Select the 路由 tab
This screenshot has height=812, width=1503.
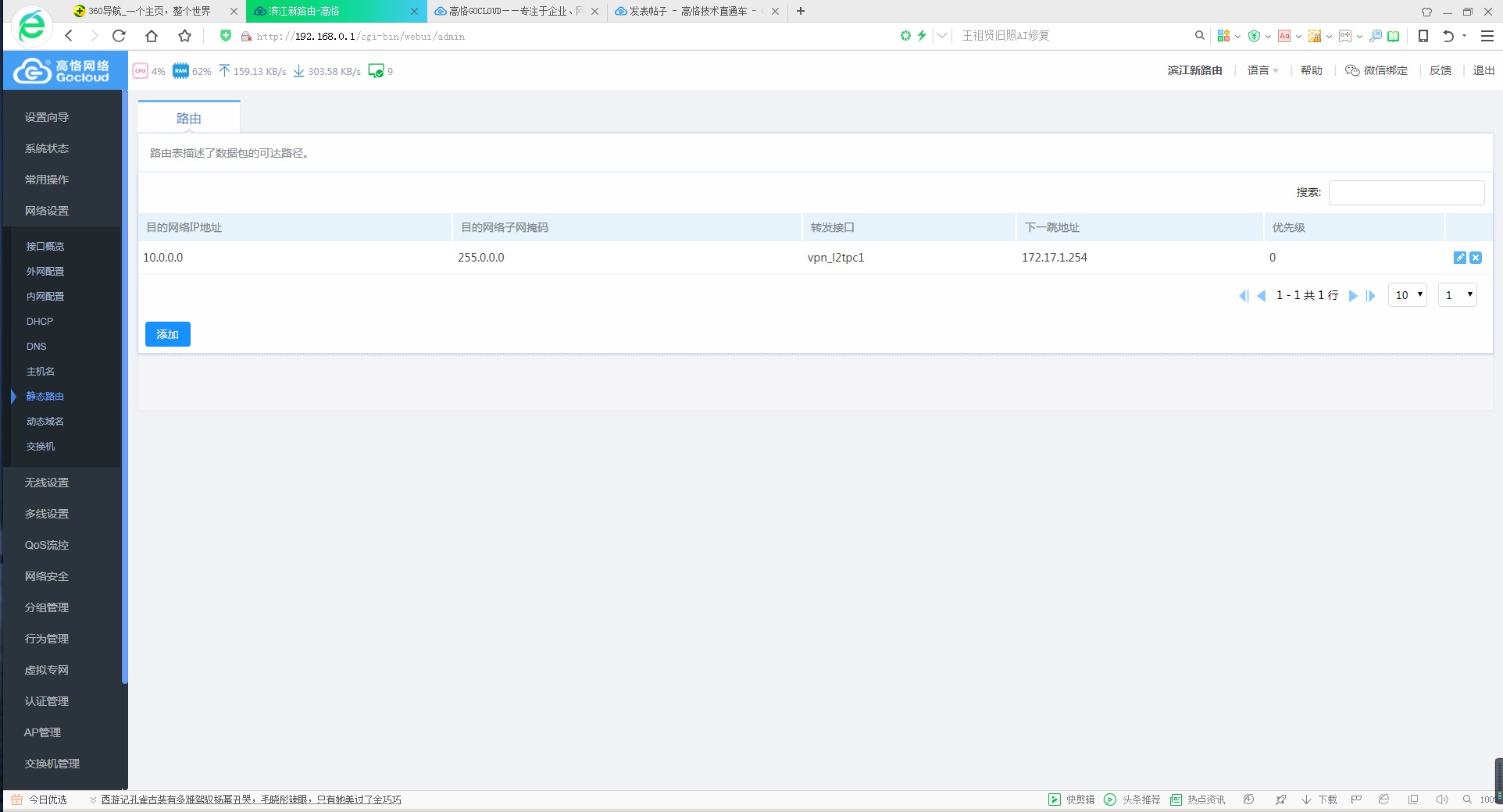189,118
